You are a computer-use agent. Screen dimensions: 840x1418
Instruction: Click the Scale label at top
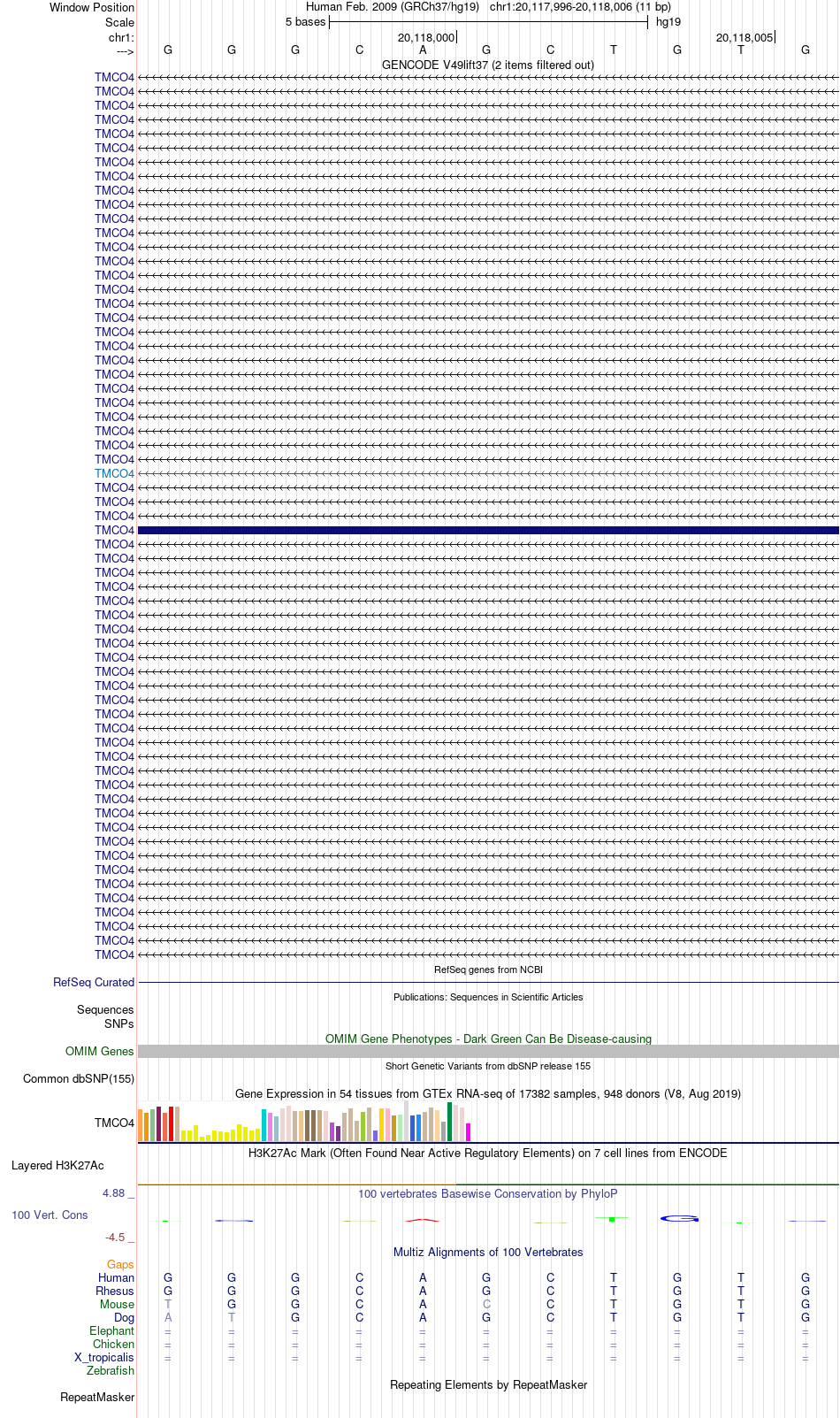click(119, 22)
